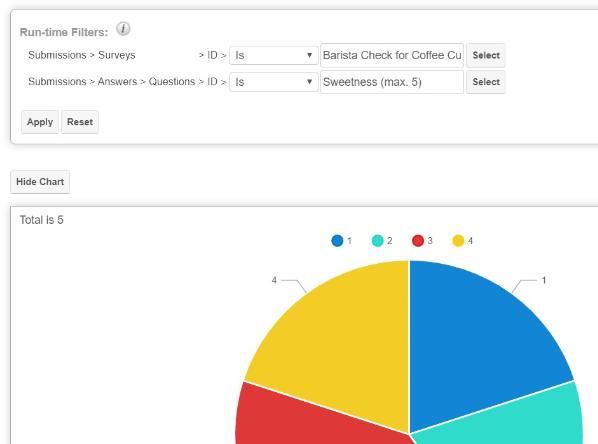Click the Run-time Filters info icon

123,29
